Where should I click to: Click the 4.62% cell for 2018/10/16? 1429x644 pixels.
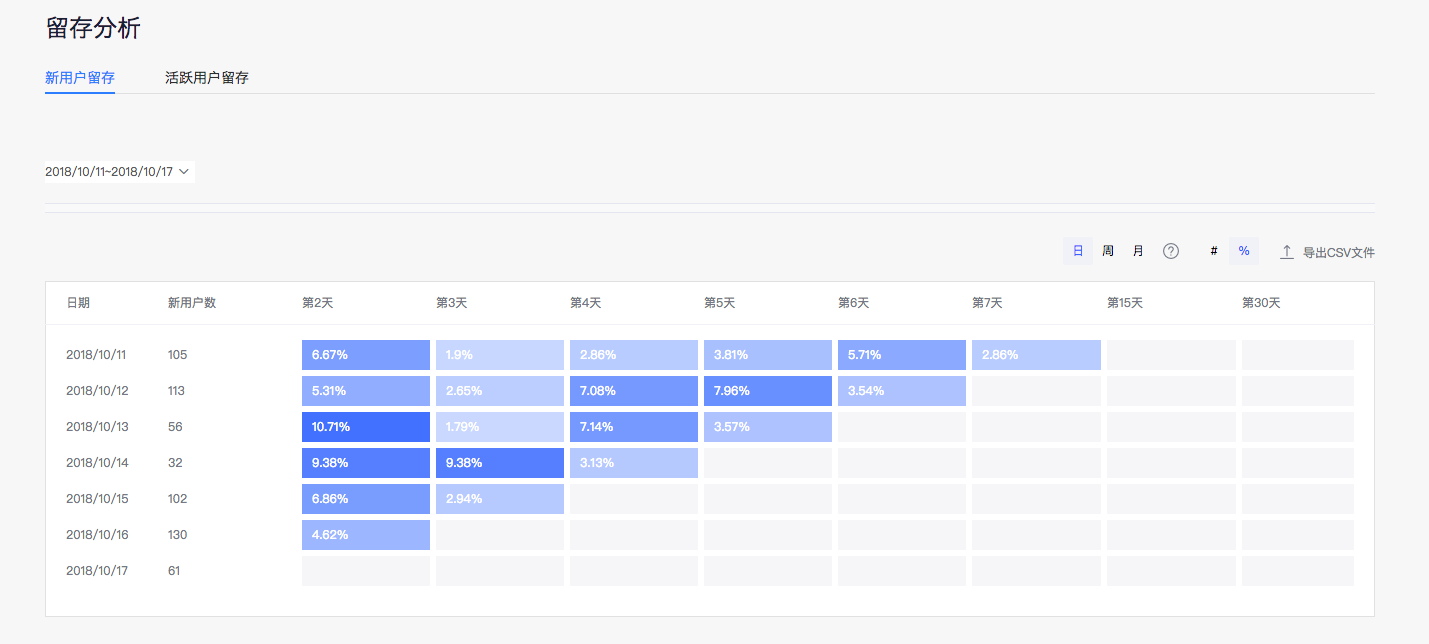pyautogui.click(x=366, y=535)
